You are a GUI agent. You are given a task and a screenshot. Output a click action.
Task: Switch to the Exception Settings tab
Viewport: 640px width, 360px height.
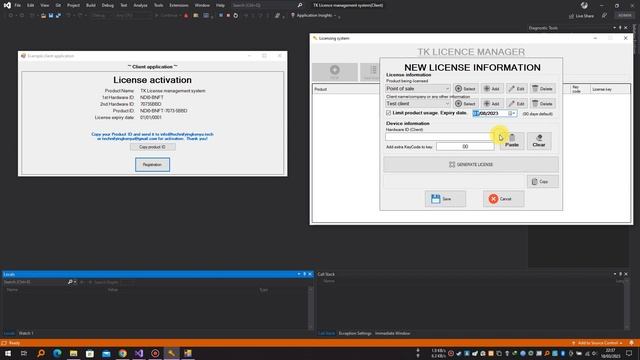pos(355,333)
